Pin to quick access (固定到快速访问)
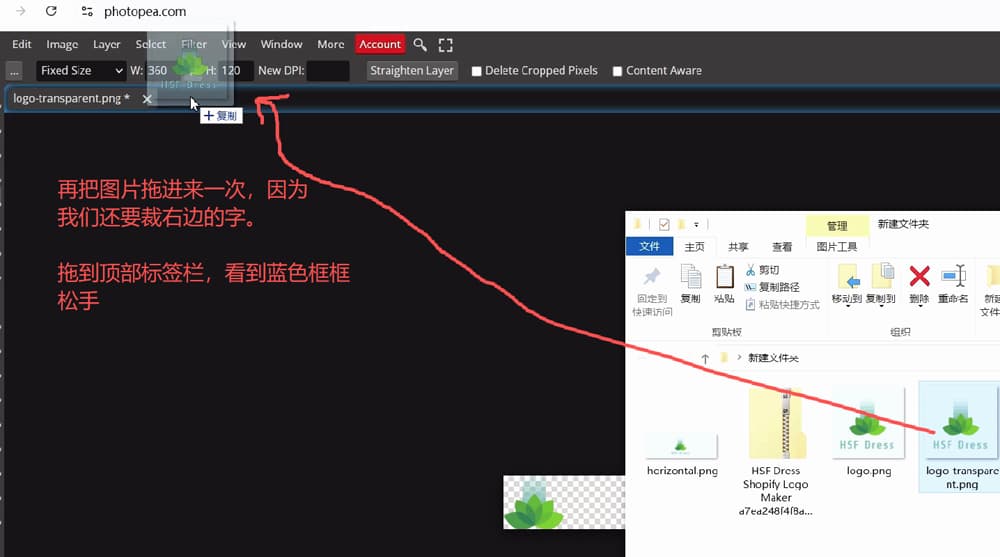 (x=652, y=290)
